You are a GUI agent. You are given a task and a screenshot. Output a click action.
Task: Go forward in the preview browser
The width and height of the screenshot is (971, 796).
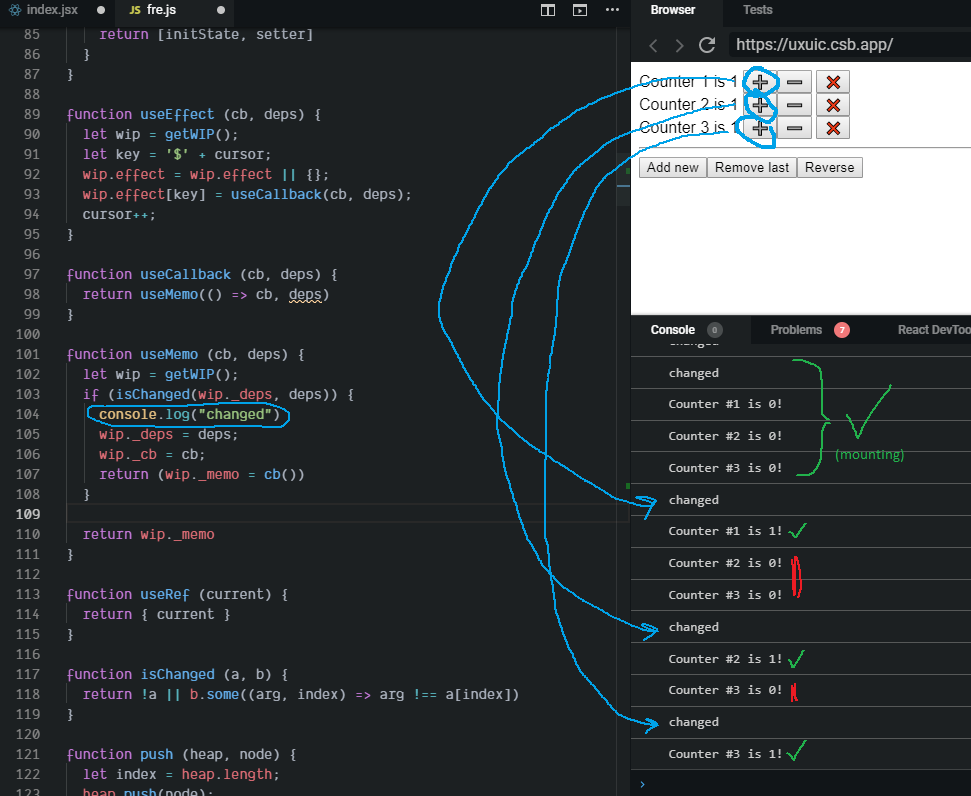pyautogui.click(x=679, y=45)
